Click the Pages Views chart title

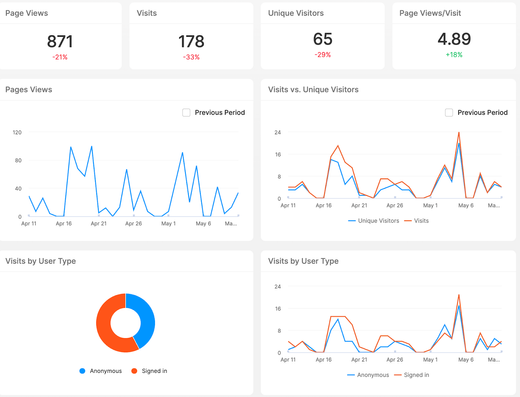(29, 90)
